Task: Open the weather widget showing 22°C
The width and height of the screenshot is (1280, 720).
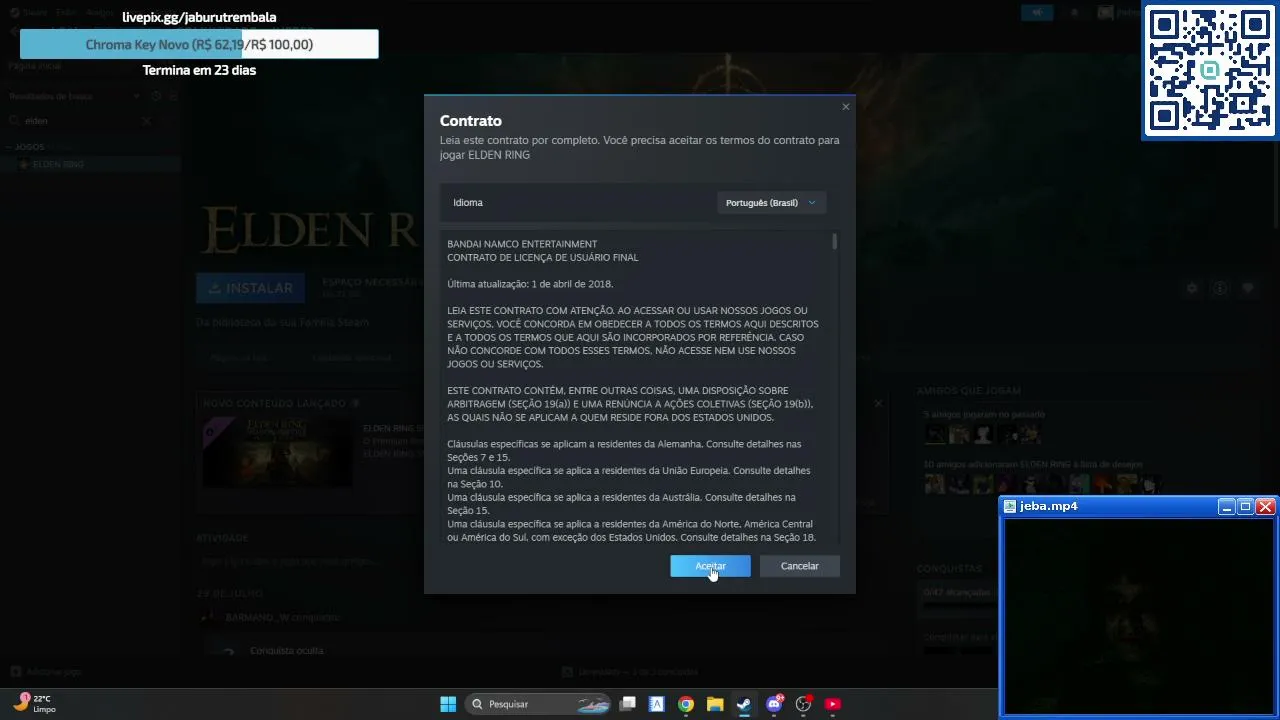Action: coord(34,703)
